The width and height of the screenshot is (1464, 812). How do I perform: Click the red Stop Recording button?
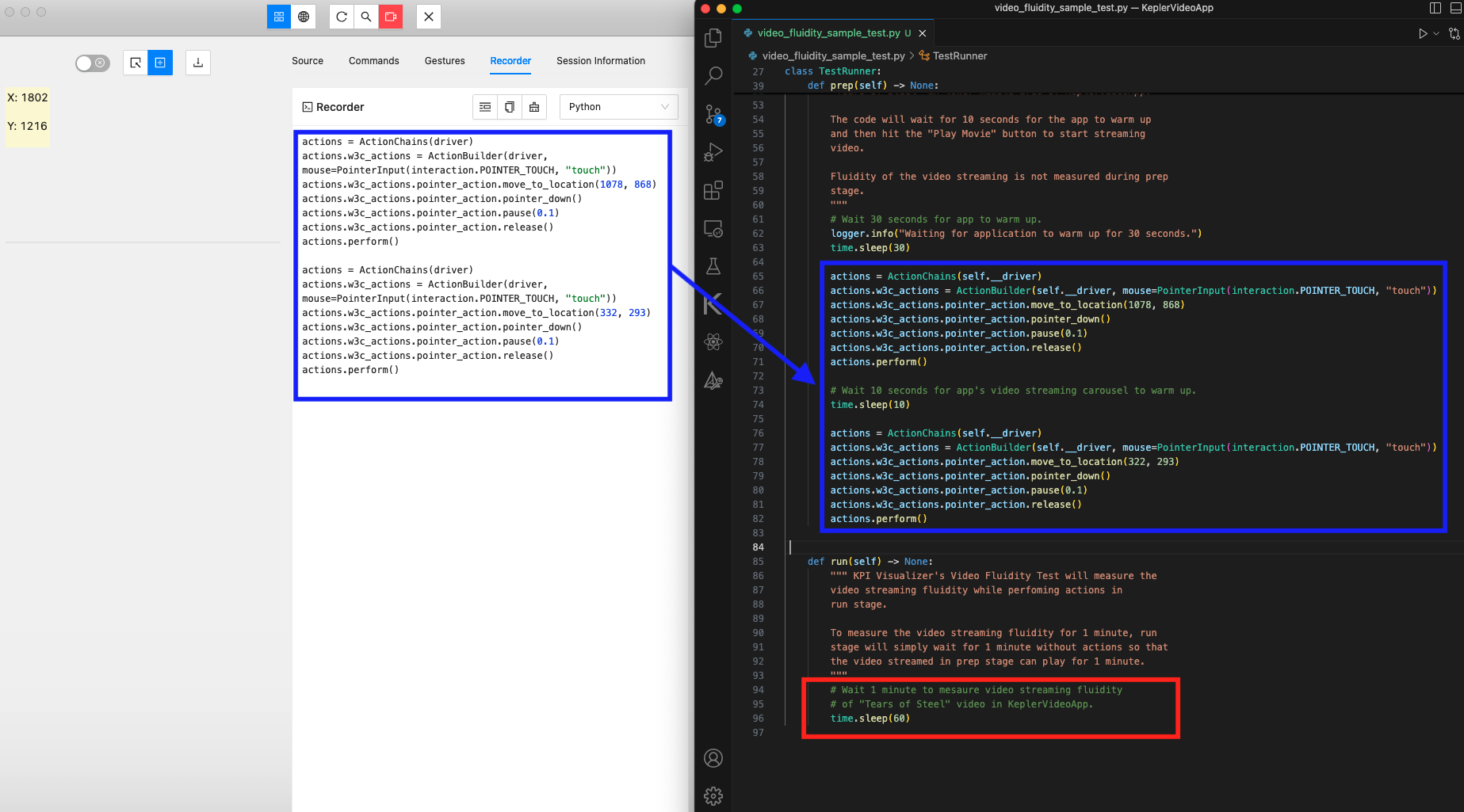point(391,17)
